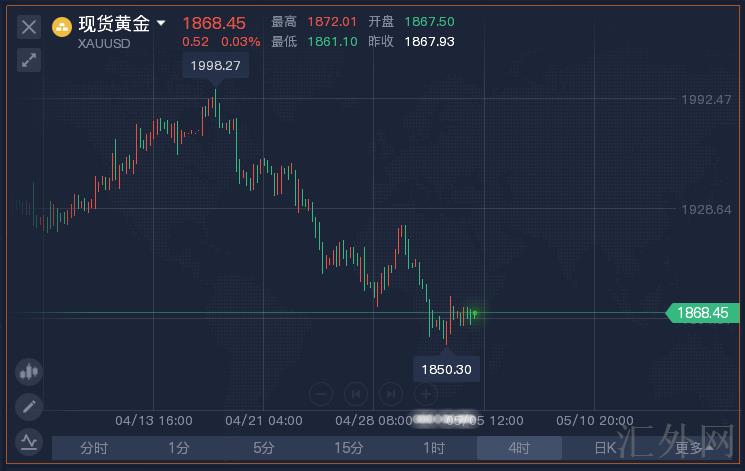Click the gold bars symbol icon
This screenshot has width=745, height=471.
click(61, 26)
